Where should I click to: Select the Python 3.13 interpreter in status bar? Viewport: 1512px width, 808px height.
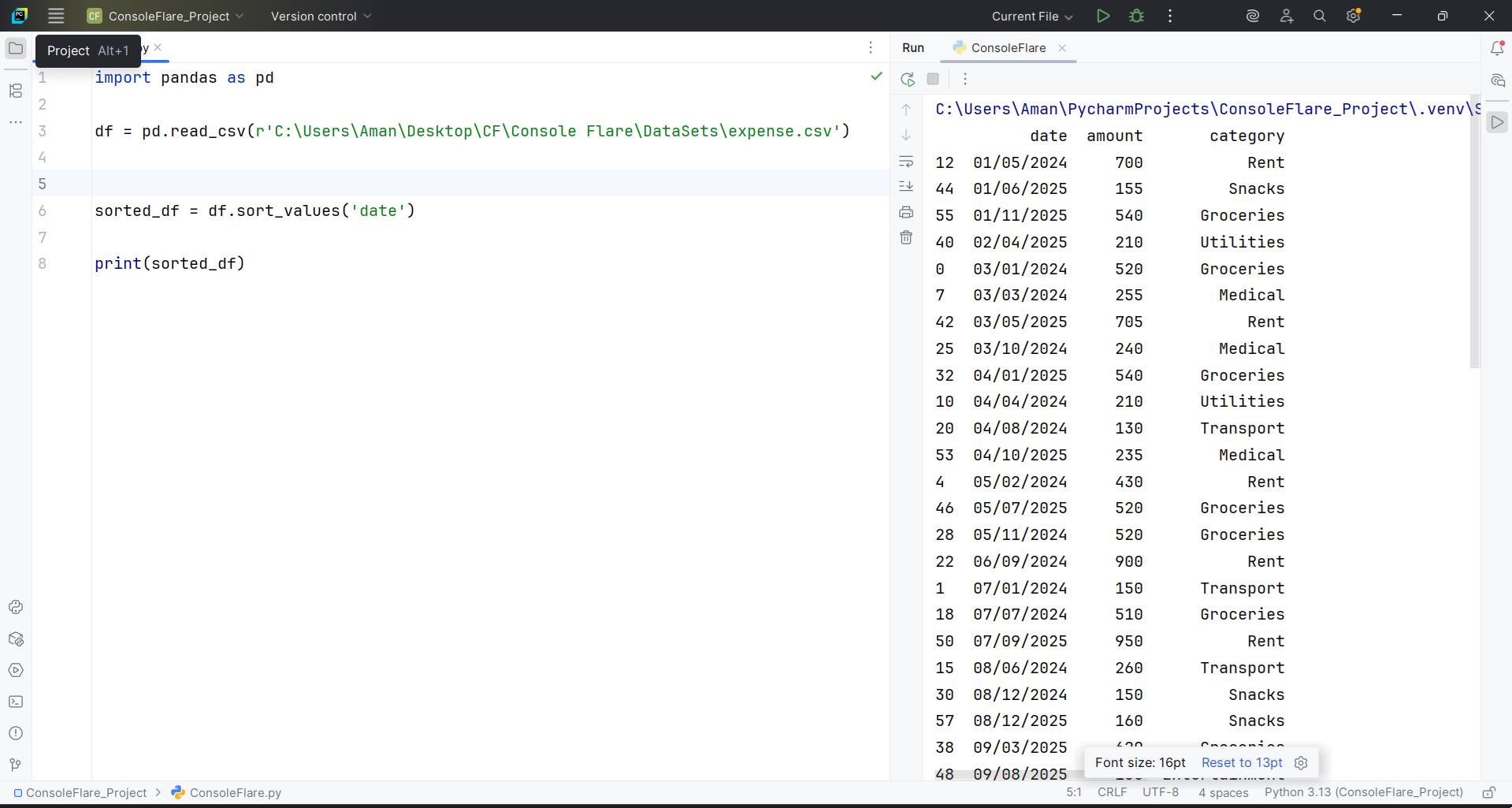pyautogui.click(x=1363, y=793)
